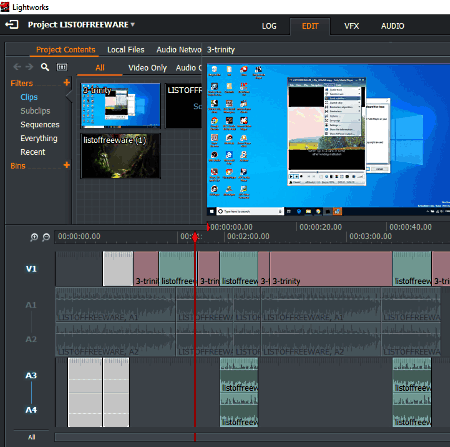Click the timeline horizontal scrollbar
This screenshot has width=450, height=447.
(252, 437)
